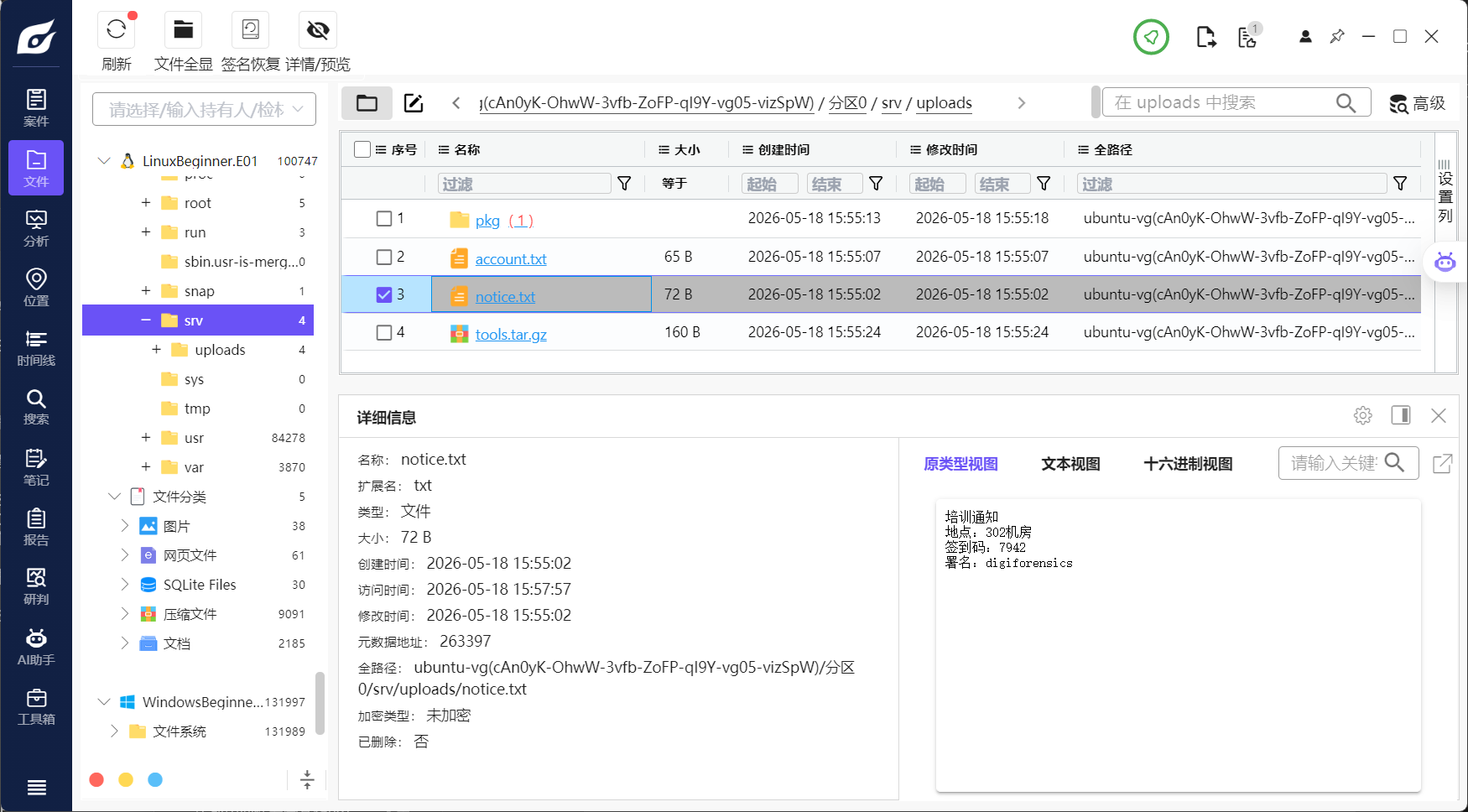Click the search magnifier in uploads search box

pos(1346,102)
